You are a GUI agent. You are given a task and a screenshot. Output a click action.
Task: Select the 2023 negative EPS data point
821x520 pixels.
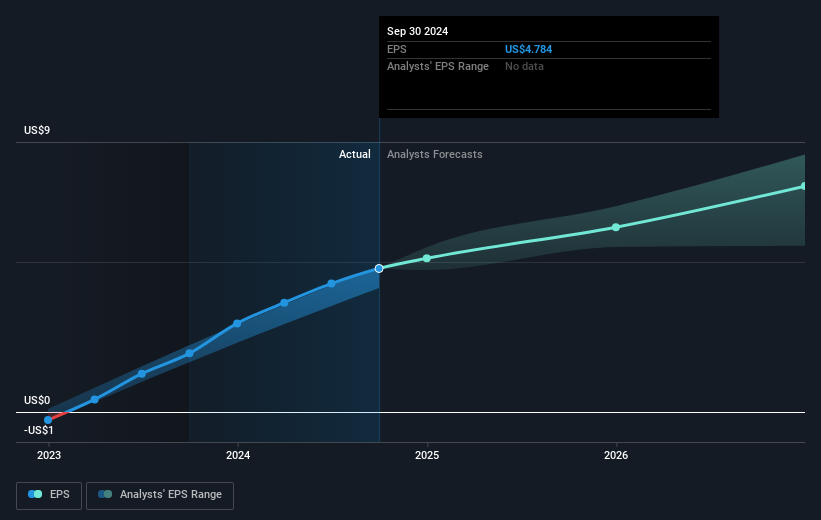pyautogui.click(x=48, y=420)
